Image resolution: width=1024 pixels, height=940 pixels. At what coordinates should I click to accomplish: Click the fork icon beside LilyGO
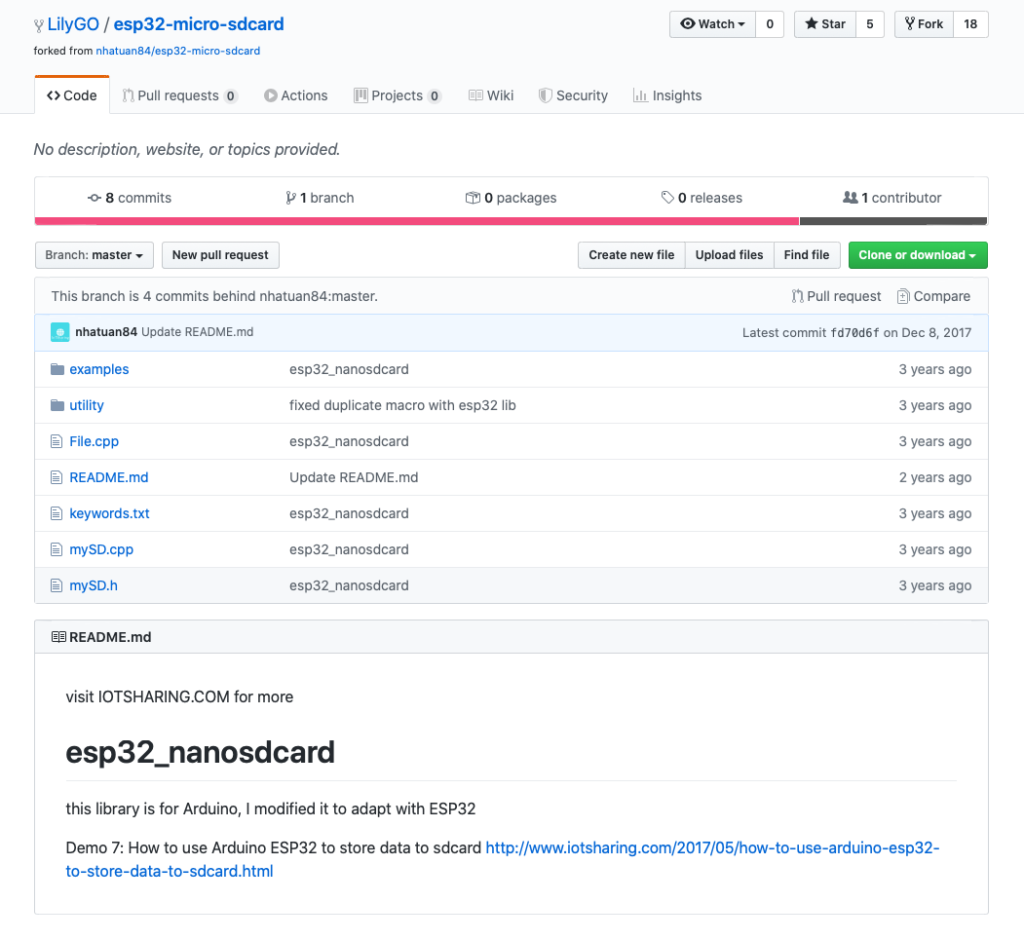tap(39, 26)
